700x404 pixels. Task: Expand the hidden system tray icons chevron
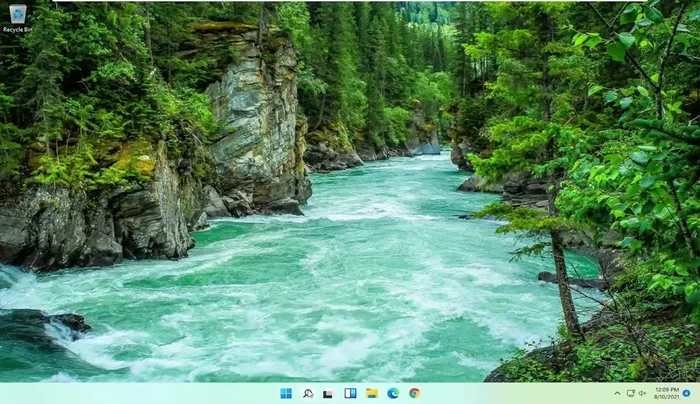617,393
